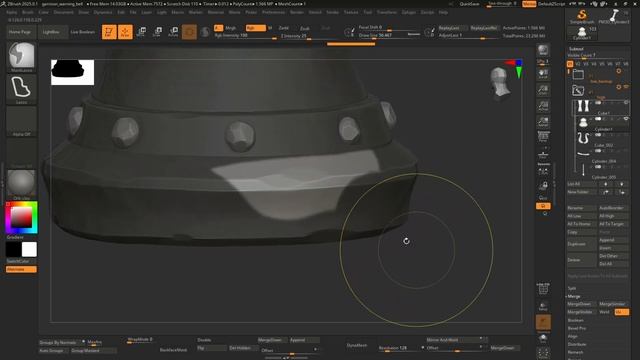Screen dimensions: 640x360
Task: Open the Transform menu
Action: (387, 12)
